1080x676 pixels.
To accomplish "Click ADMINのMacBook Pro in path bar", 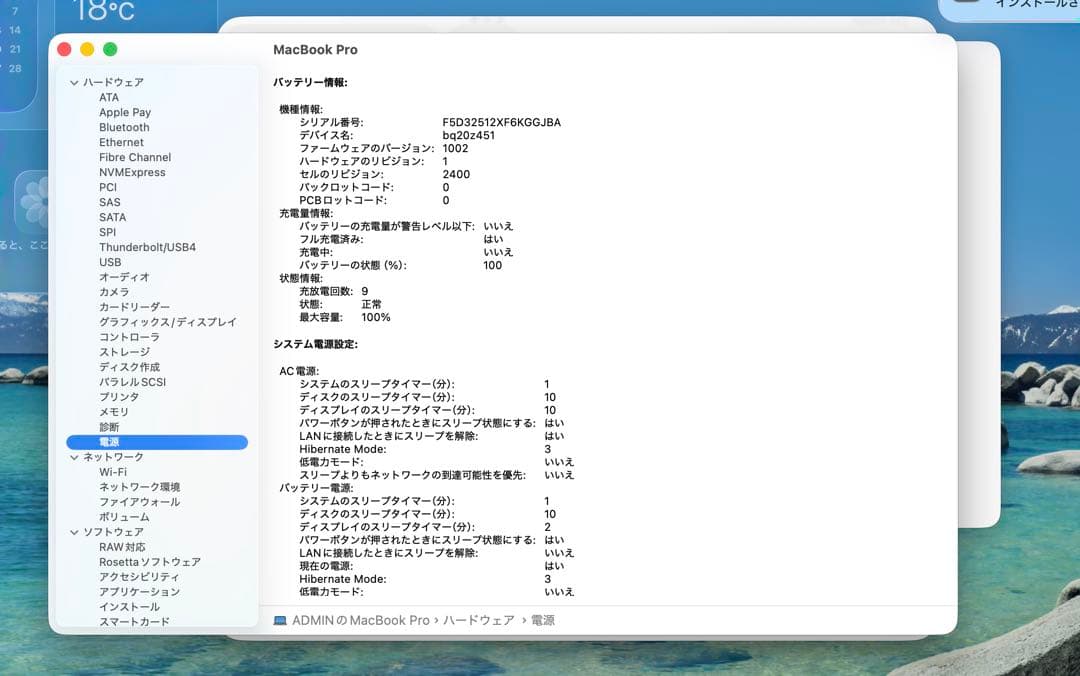I will tap(361, 621).
